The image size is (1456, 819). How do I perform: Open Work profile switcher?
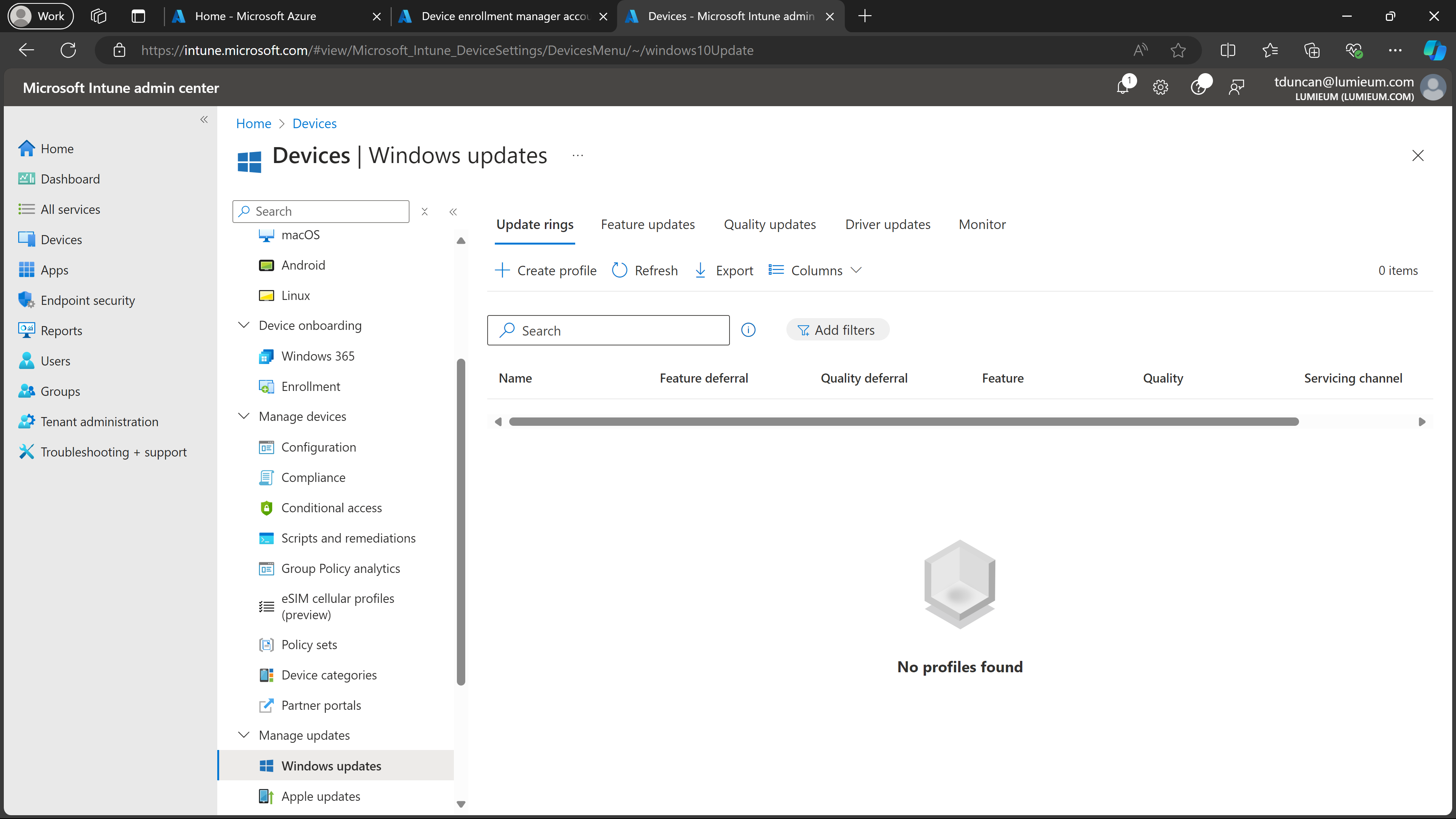point(40,16)
